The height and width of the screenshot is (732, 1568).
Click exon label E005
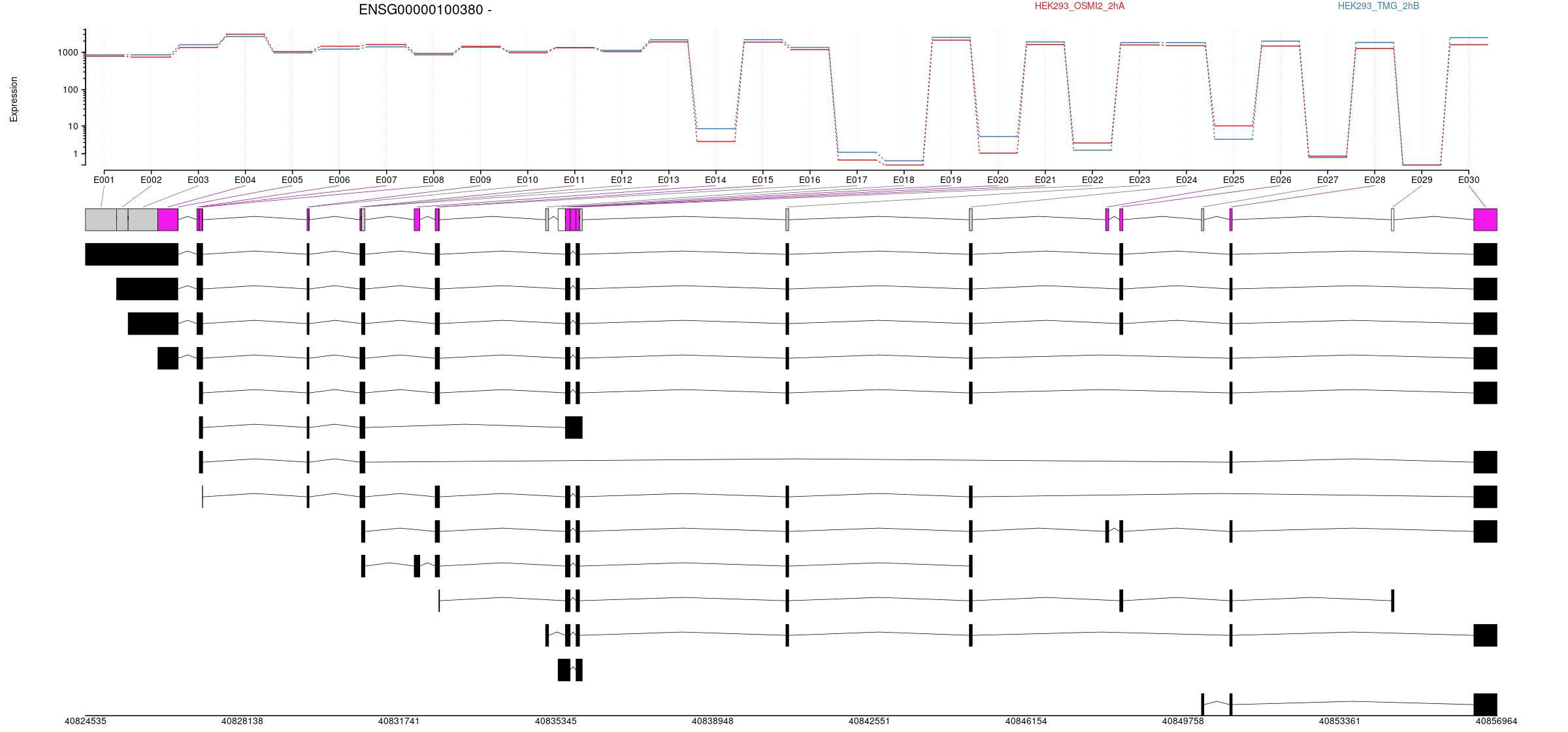click(x=292, y=180)
